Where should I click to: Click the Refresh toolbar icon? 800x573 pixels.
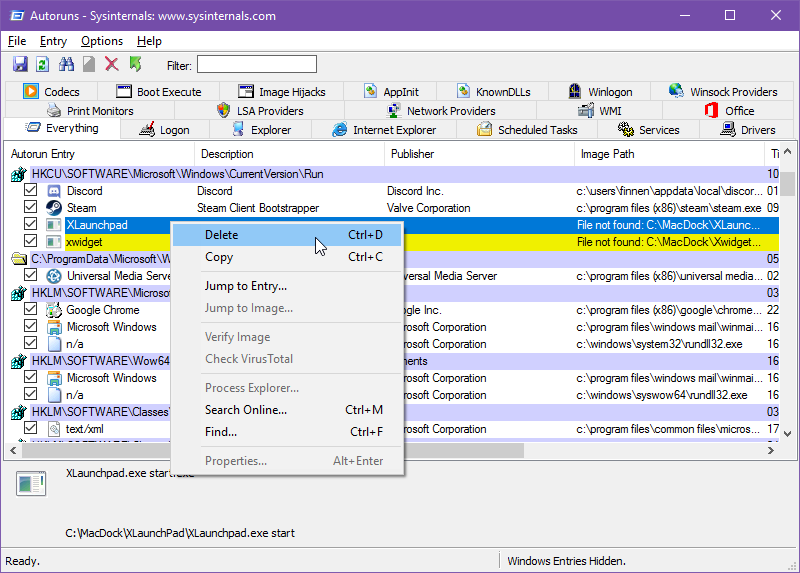[42, 64]
